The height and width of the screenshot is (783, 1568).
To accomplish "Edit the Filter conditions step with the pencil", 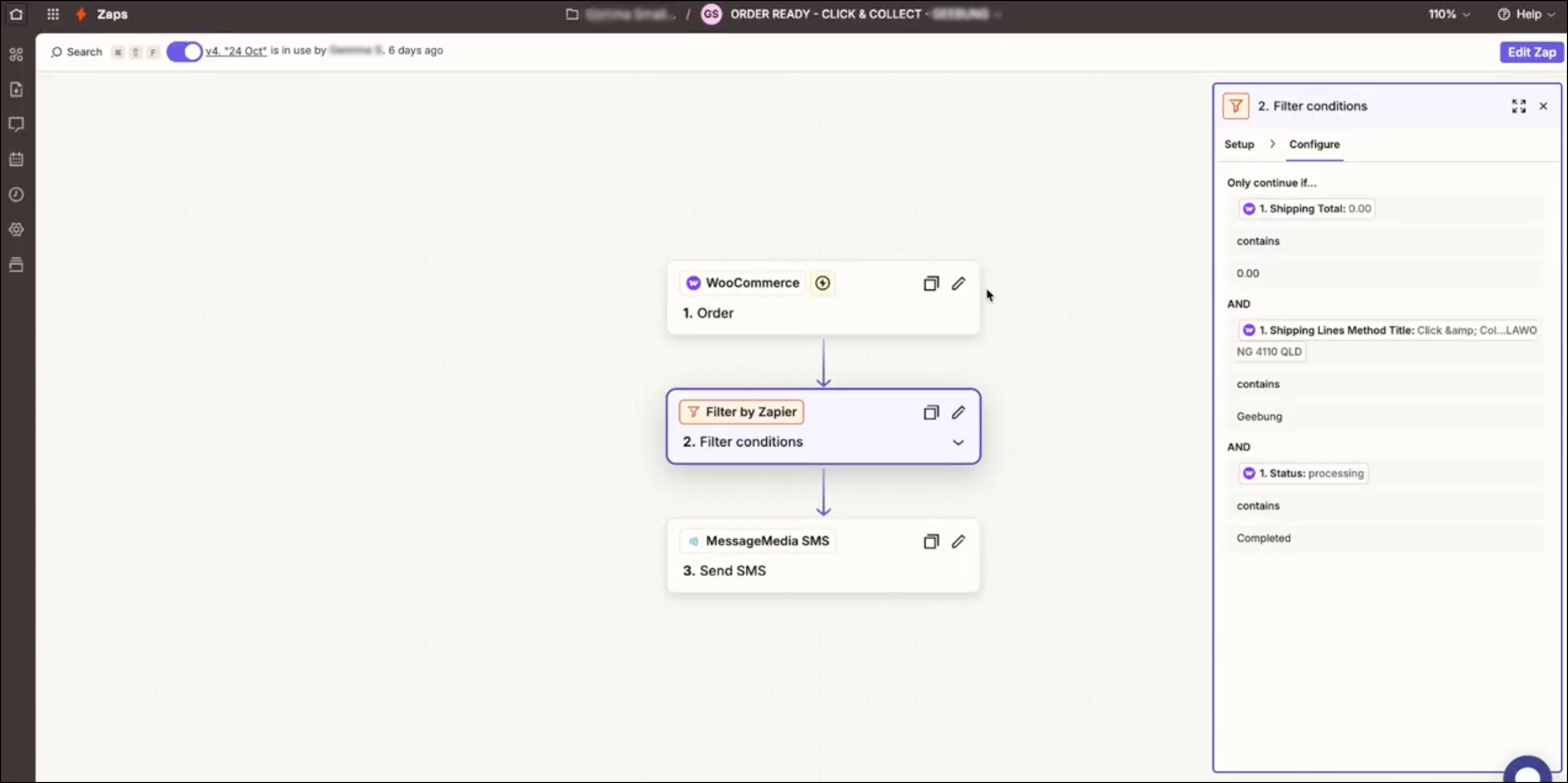I will (x=958, y=412).
